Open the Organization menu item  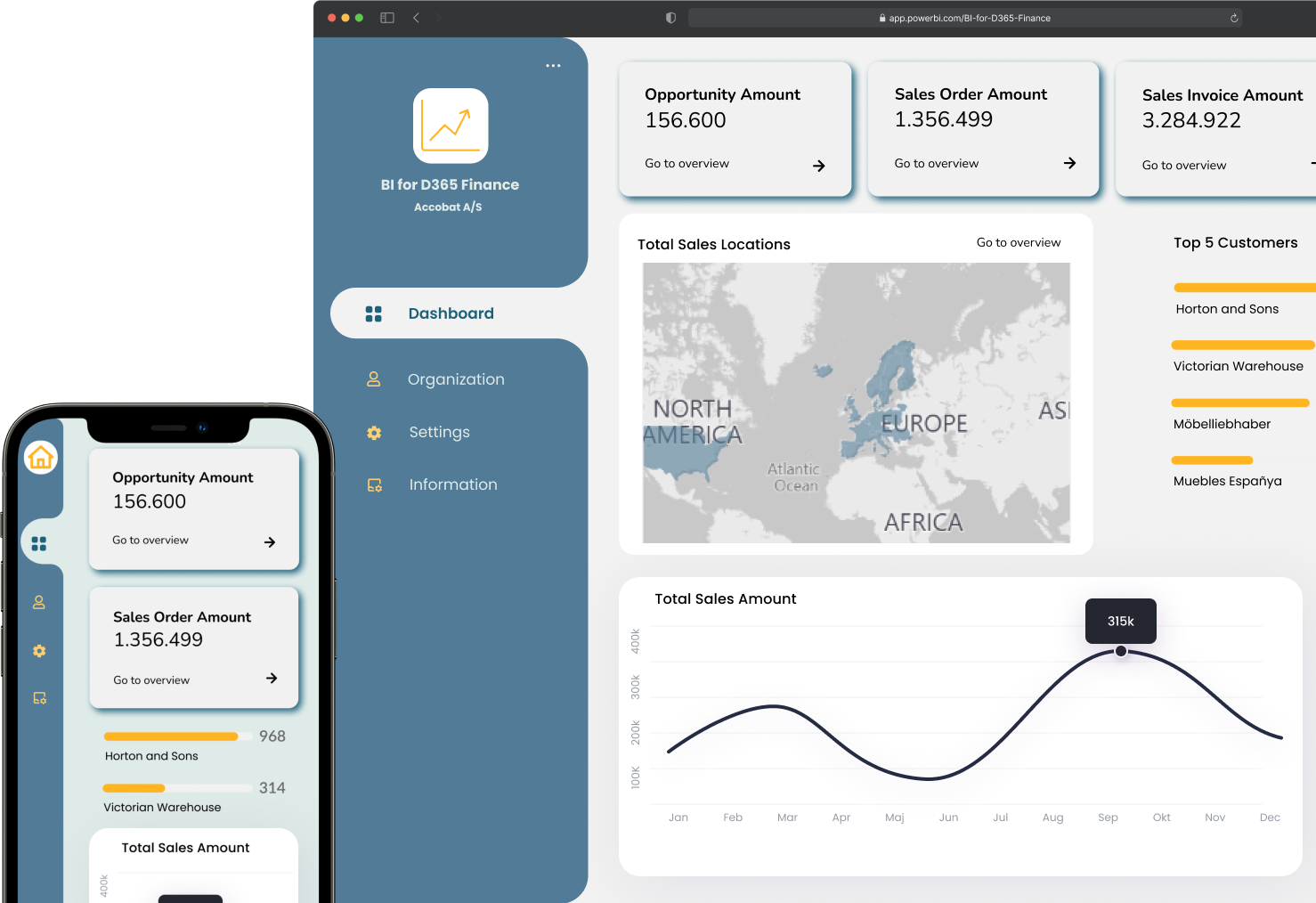[456, 379]
